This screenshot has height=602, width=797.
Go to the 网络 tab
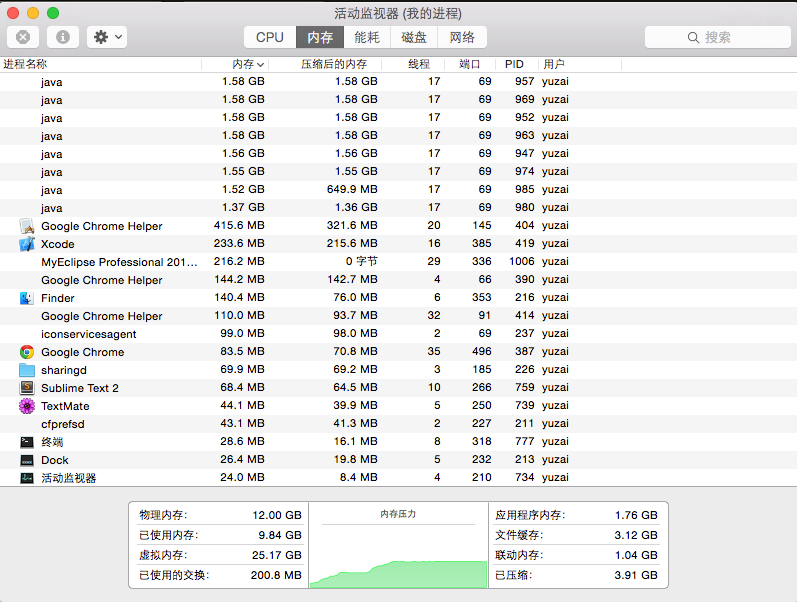[462, 37]
